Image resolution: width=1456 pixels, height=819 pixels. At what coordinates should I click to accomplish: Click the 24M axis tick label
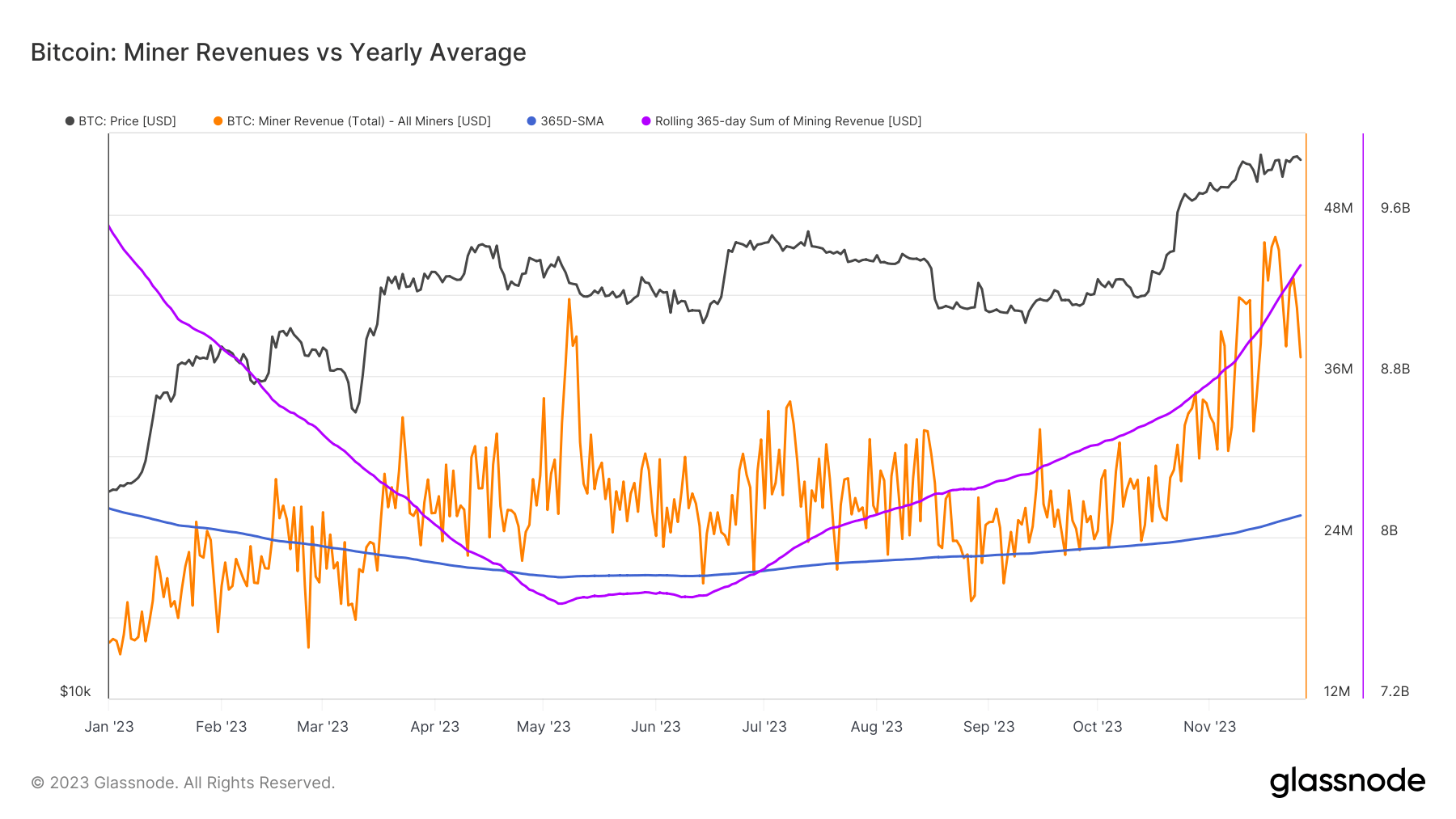coord(1338,530)
